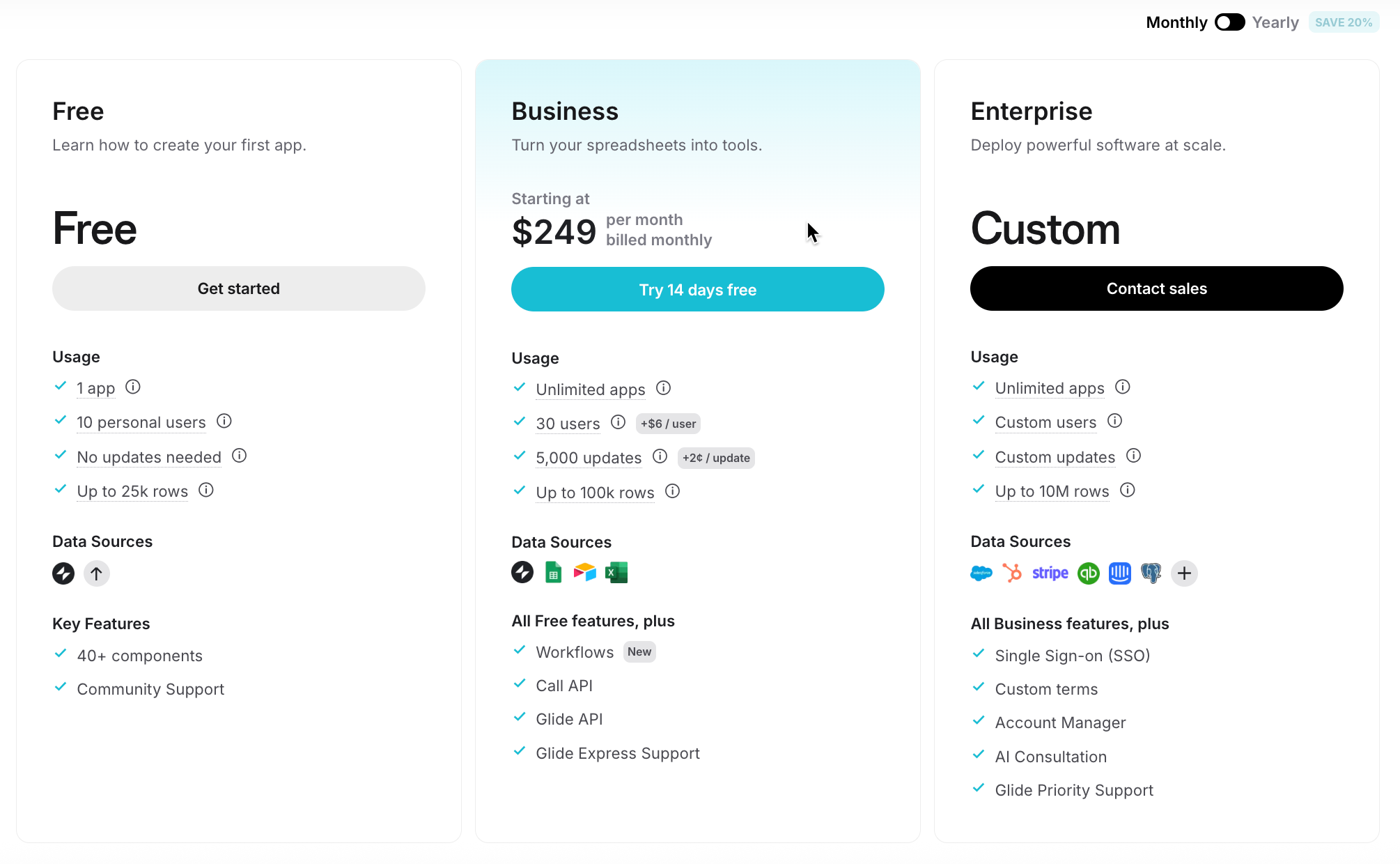
Task: Click the Salesforce cloud data source icon
Action: coord(981,573)
